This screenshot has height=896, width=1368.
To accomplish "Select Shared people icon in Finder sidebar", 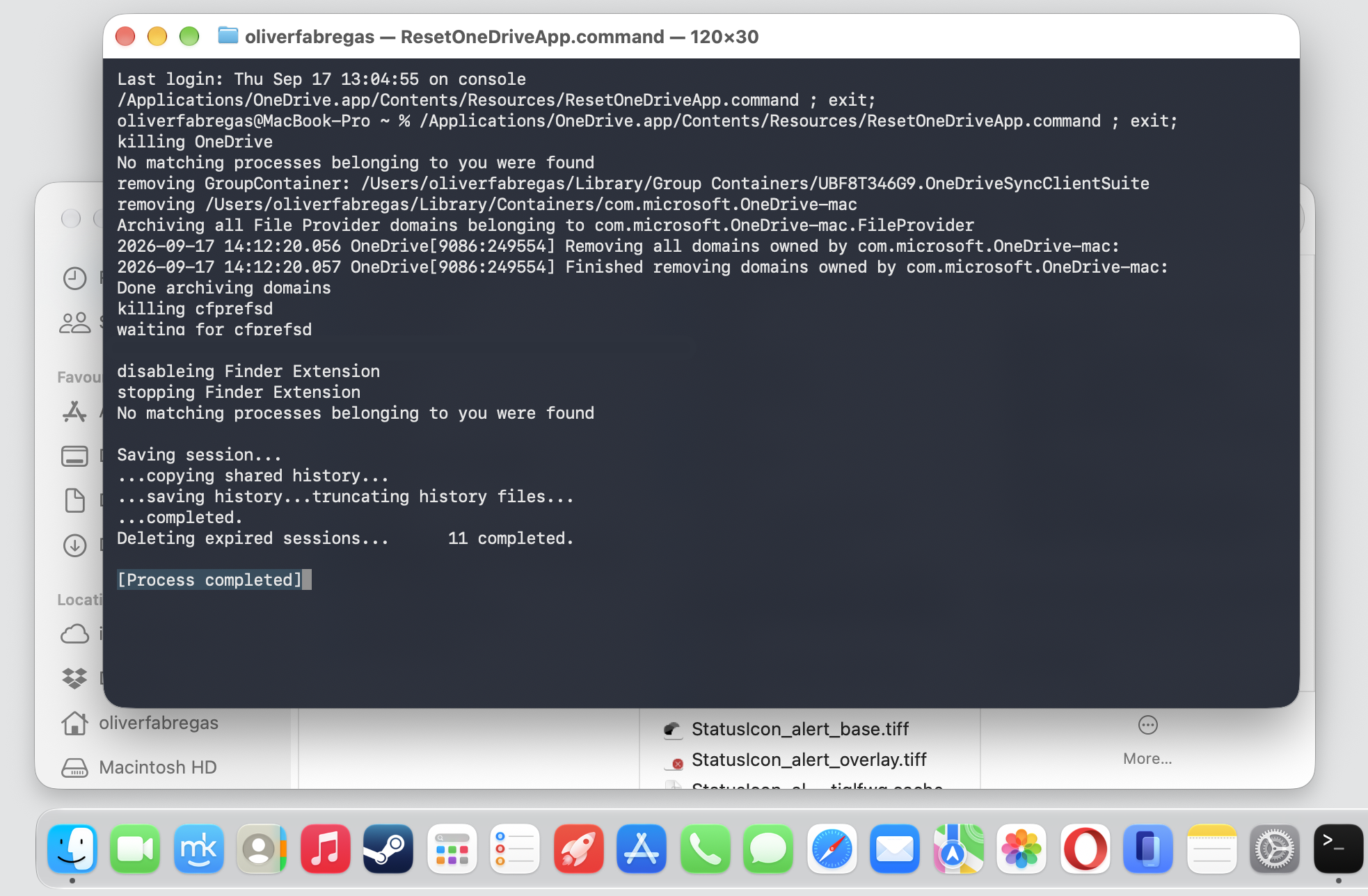I will (x=75, y=323).
